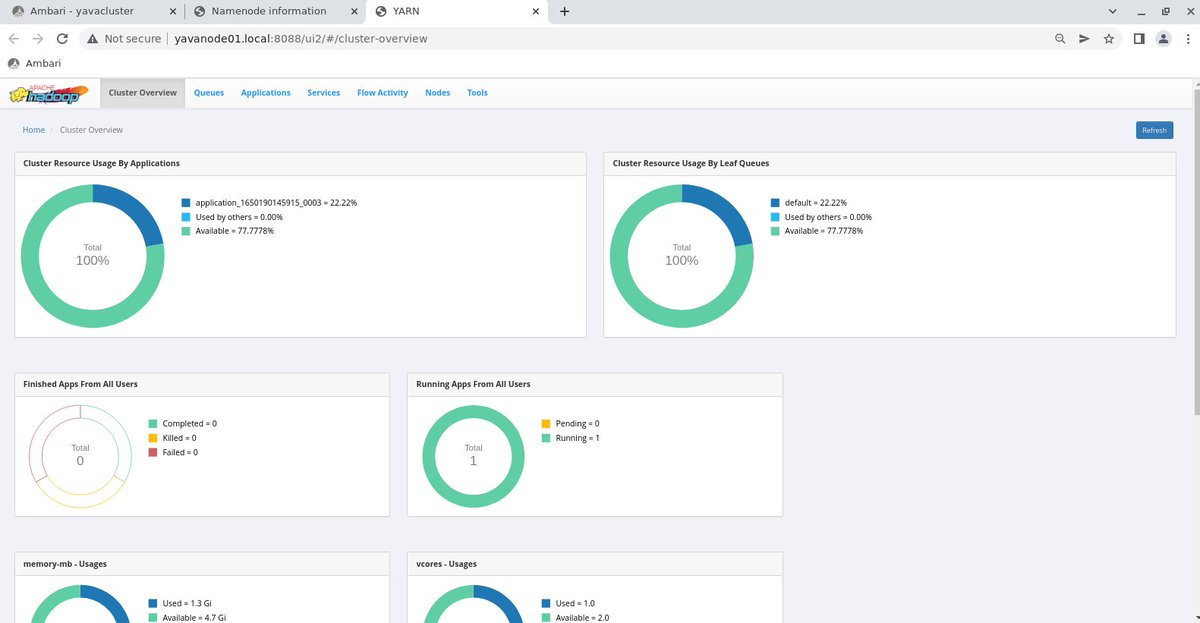Click the side panel icon in the toolbar
Viewport: 1200px width, 623px height.
point(1137,38)
